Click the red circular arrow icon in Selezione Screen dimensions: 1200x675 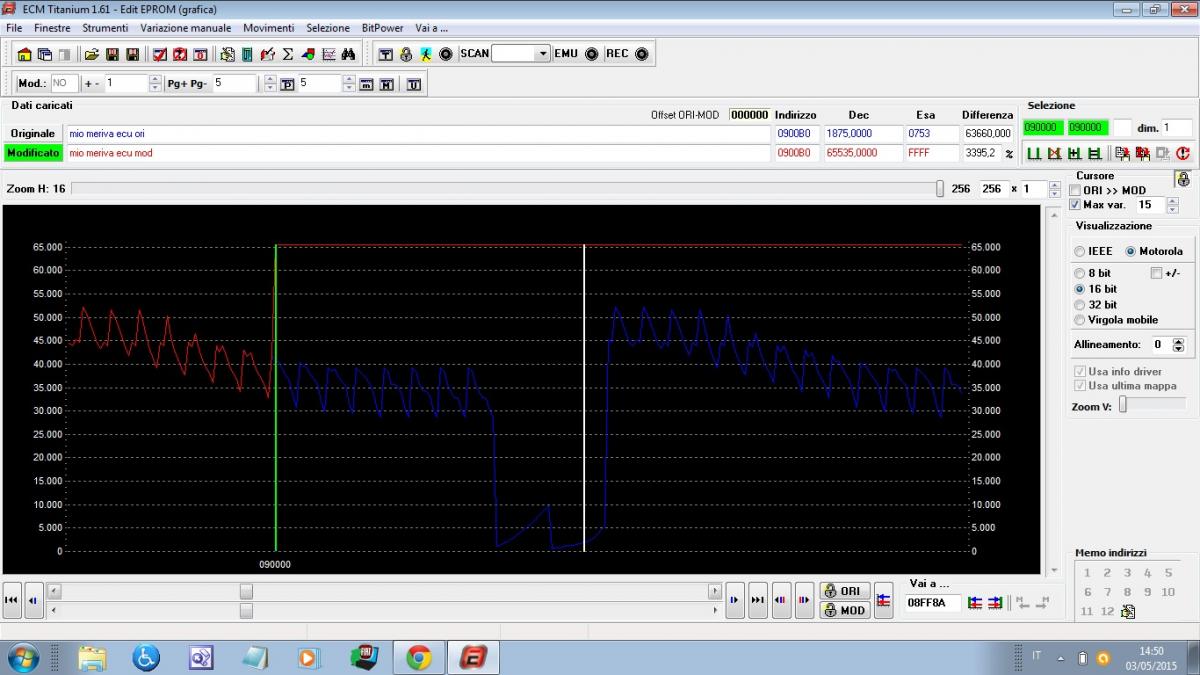click(x=1182, y=153)
